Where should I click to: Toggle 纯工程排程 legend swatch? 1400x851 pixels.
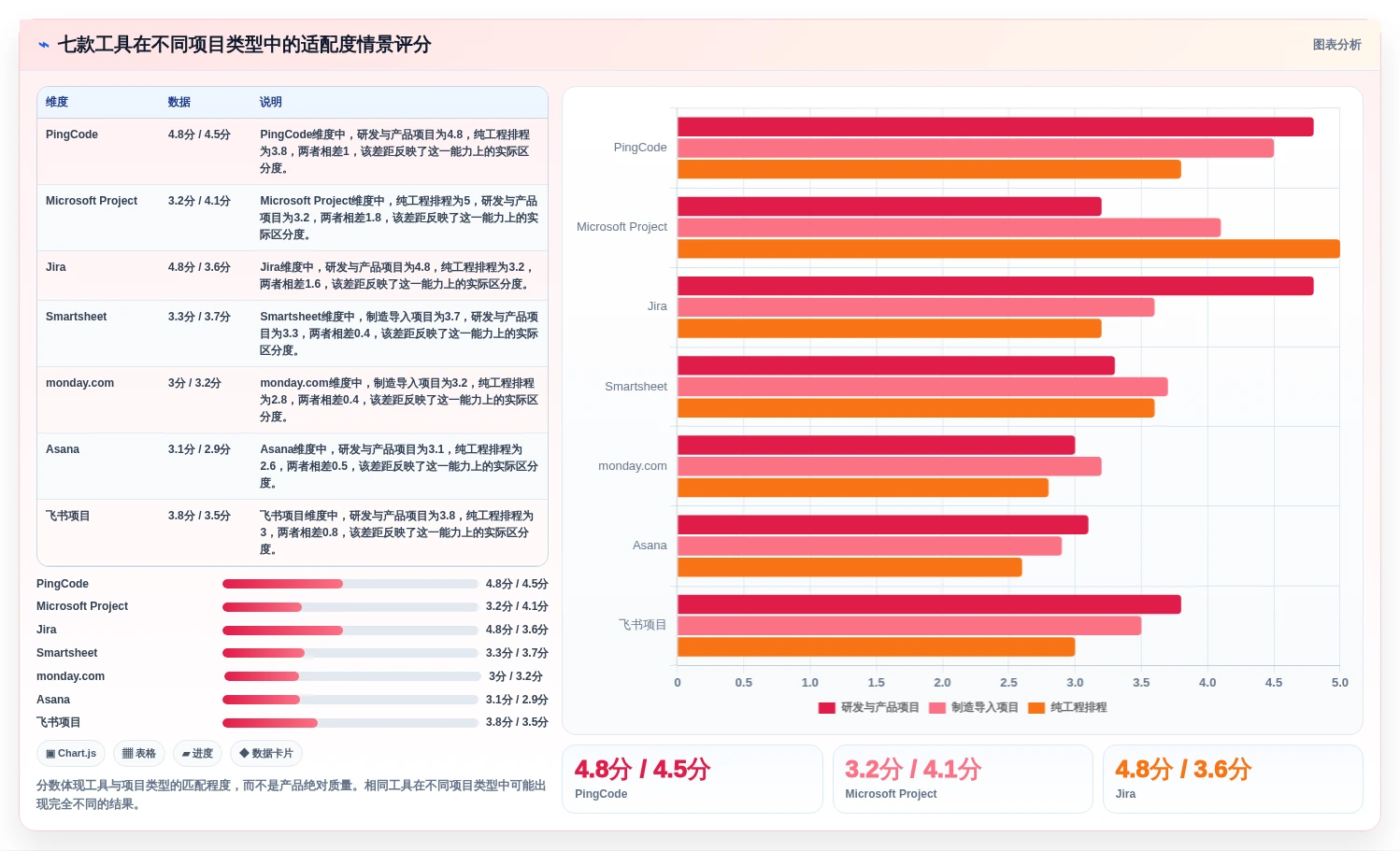pyautogui.click(x=1036, y=708)
